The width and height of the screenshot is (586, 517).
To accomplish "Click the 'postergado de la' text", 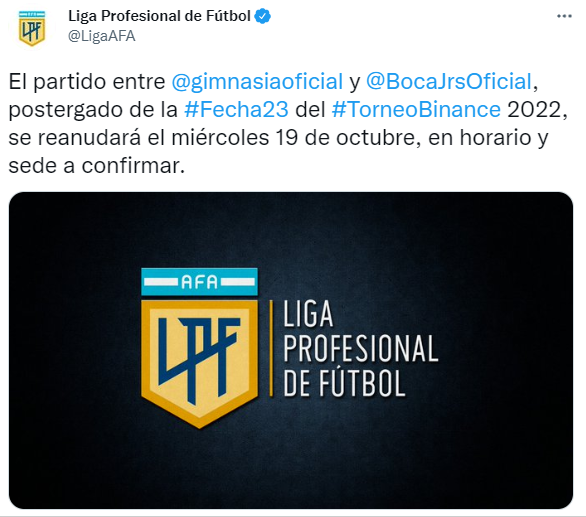I will click(93, 110).
